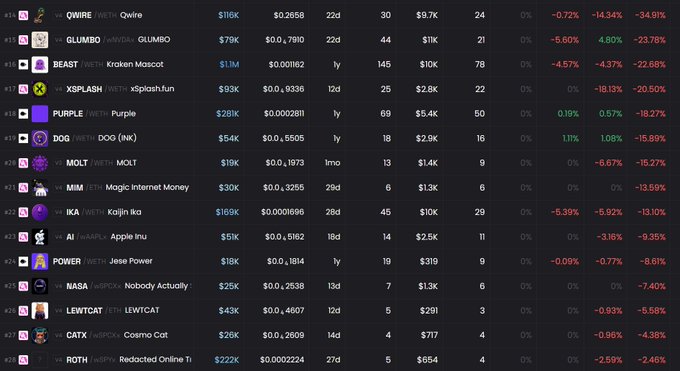Click the 4.80% change for GLUMBO
680x371 pixels.
pos(610,40)
